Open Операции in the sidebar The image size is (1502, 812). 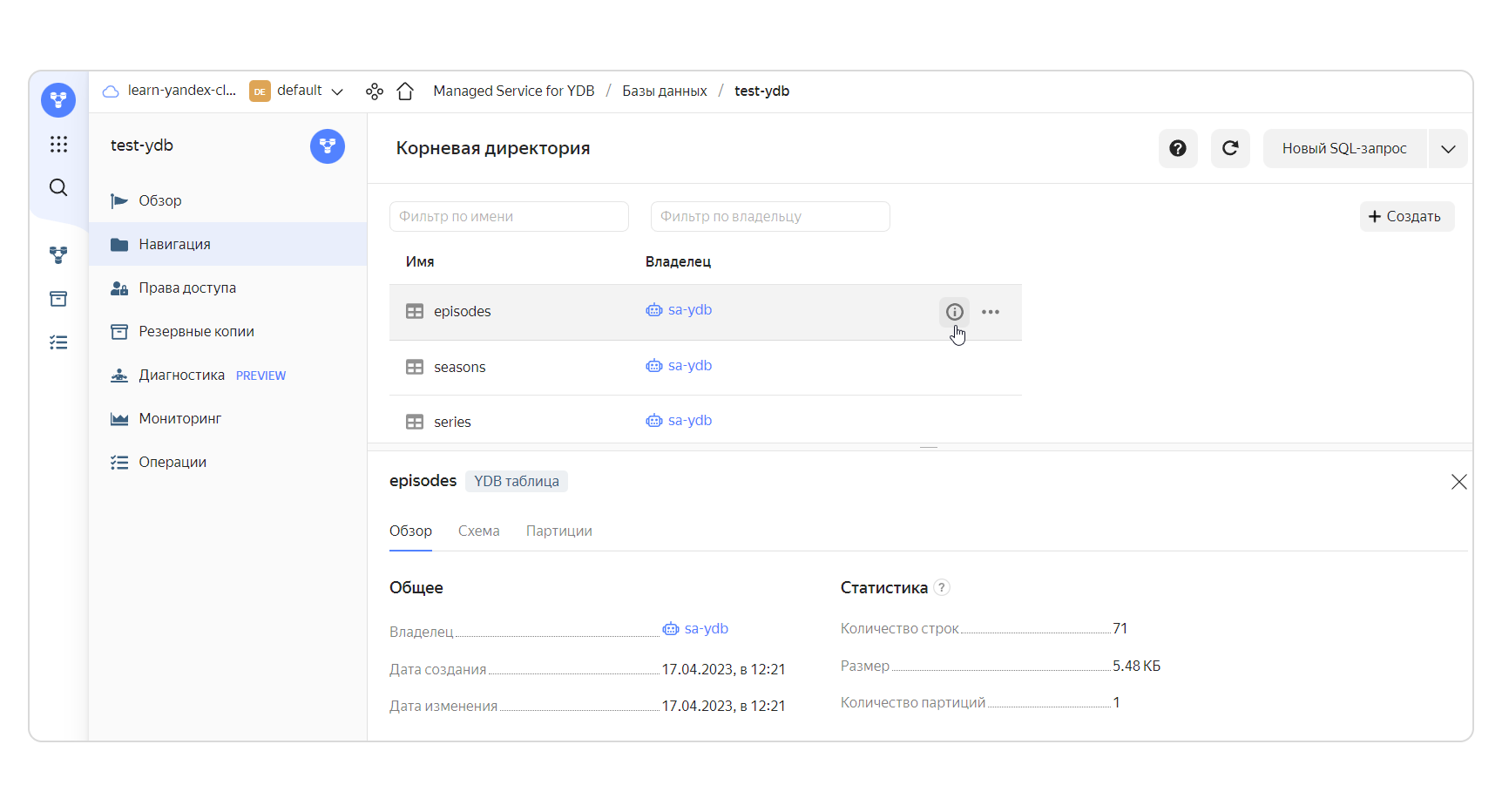pyautogui.click(x=227, y=462)
